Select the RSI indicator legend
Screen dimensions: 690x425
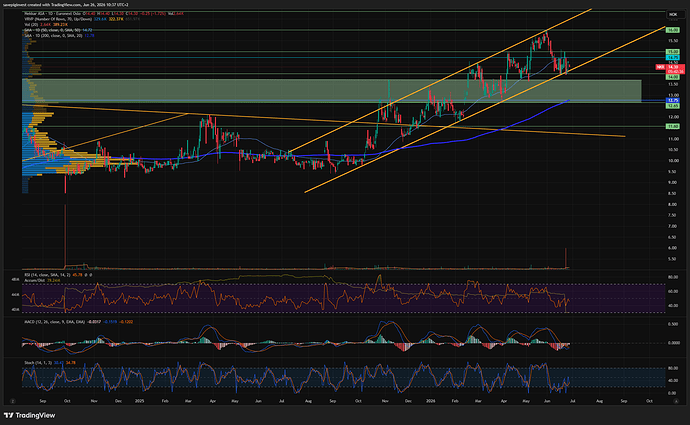tap(58, 275)
